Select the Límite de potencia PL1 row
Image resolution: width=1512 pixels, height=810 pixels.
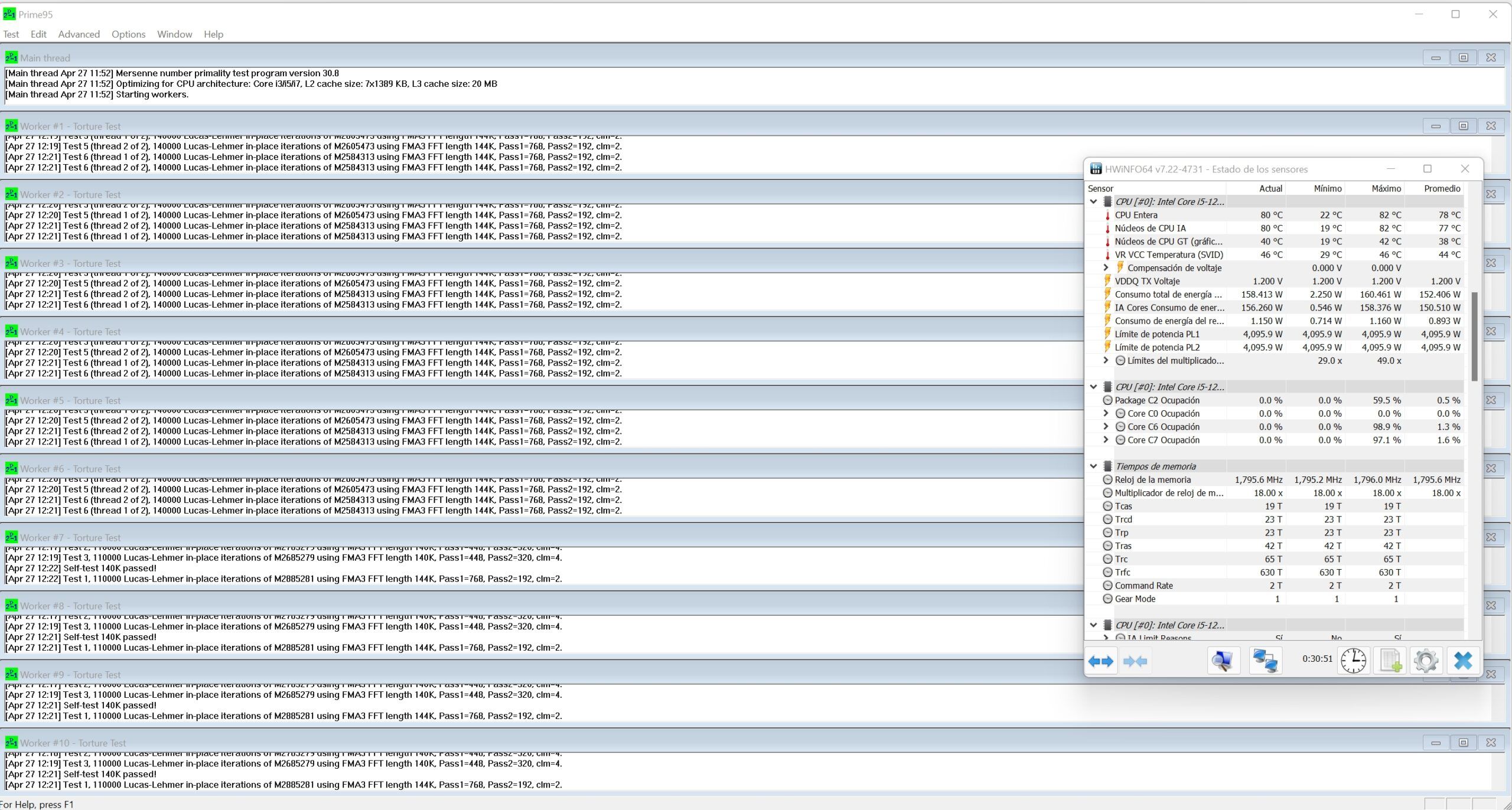point(1276,334)
